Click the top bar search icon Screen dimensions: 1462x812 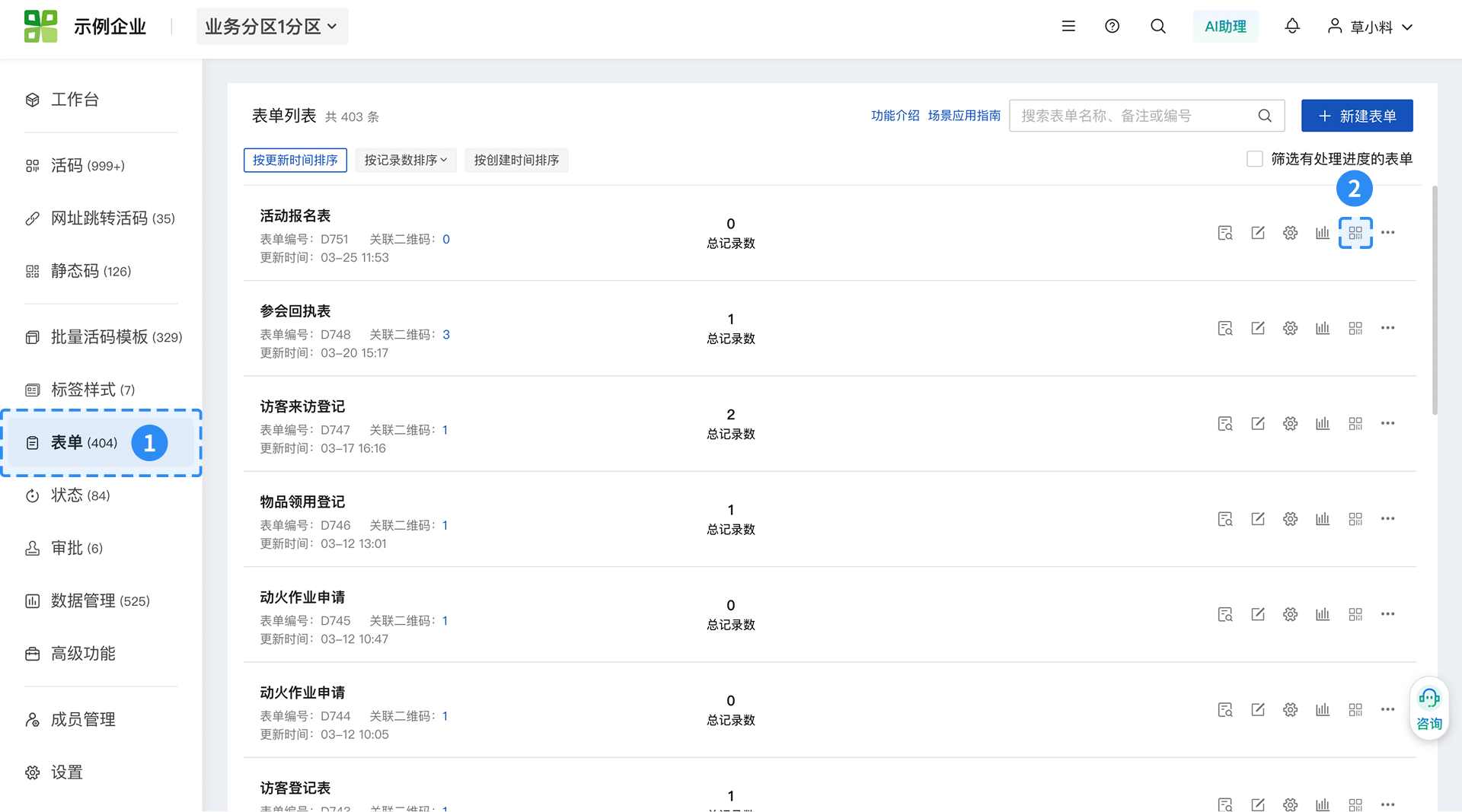[x=1157, y=27]
